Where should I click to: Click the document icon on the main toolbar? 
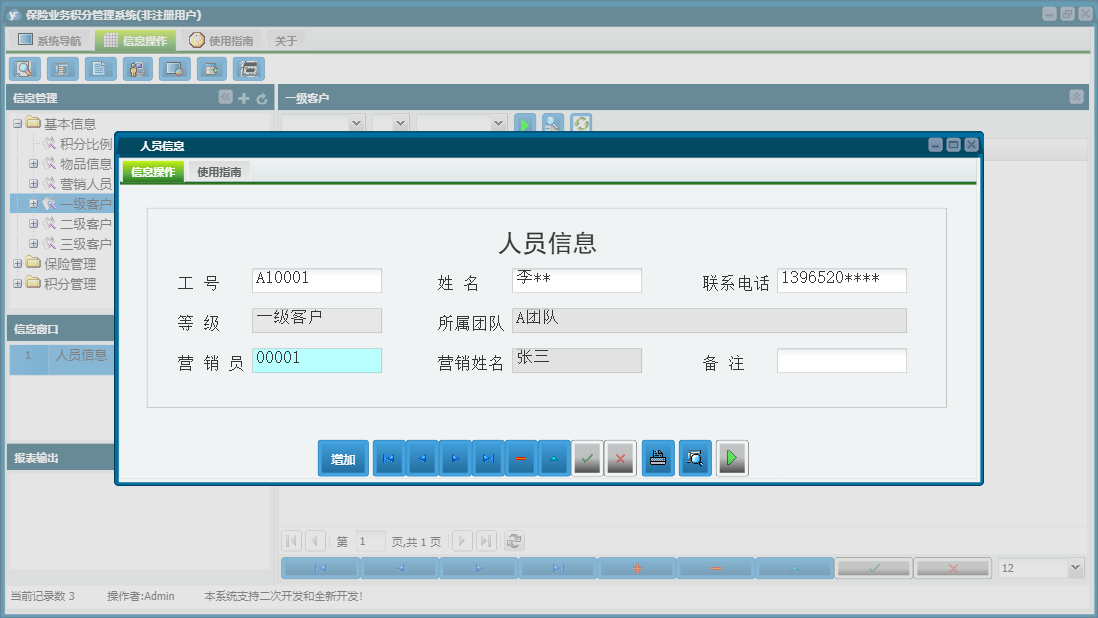99,69
